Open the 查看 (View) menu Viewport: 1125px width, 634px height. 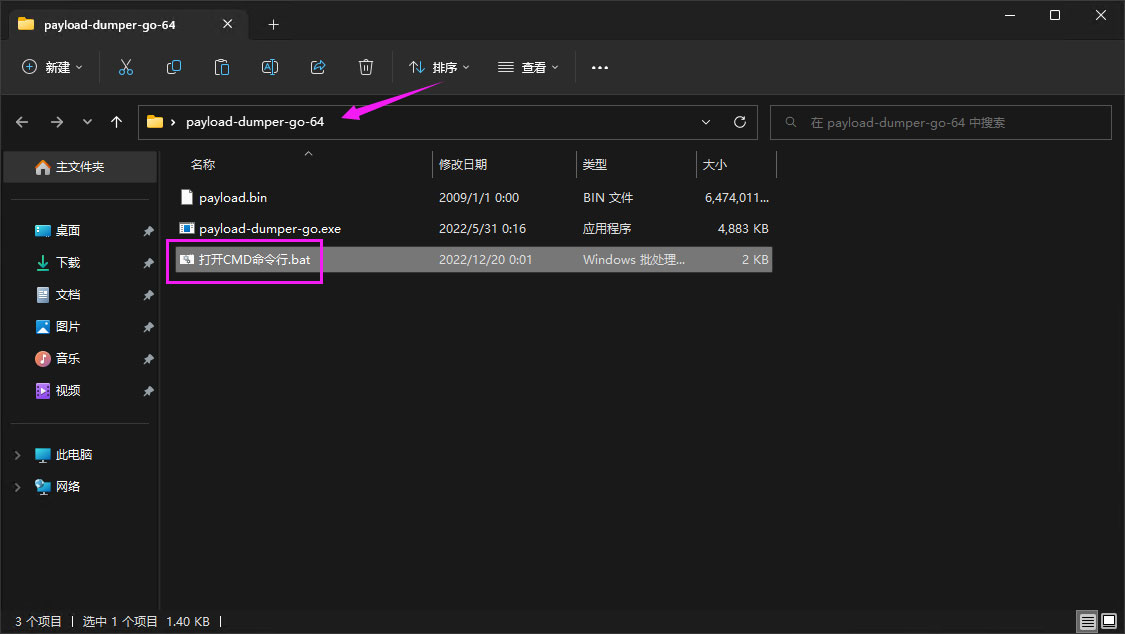pos(528,67)
